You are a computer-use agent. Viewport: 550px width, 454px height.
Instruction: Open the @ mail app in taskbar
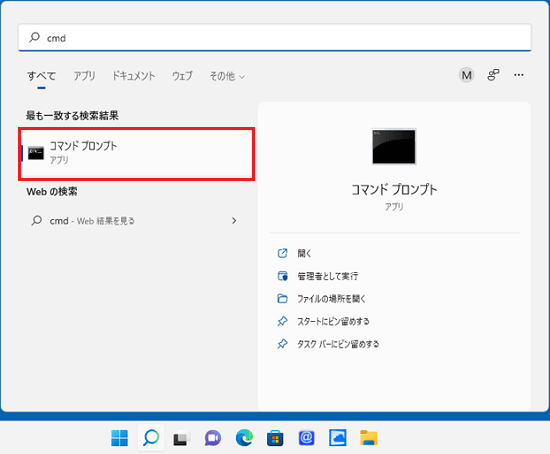[306, 438]
